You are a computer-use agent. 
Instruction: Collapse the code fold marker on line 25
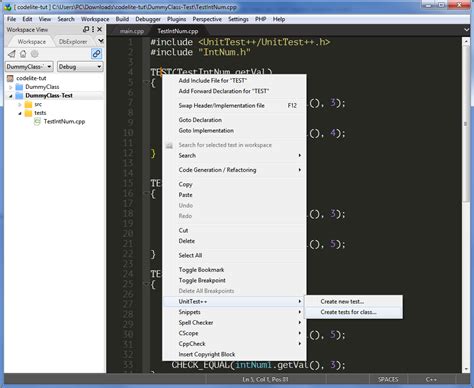tap(146, 284)
